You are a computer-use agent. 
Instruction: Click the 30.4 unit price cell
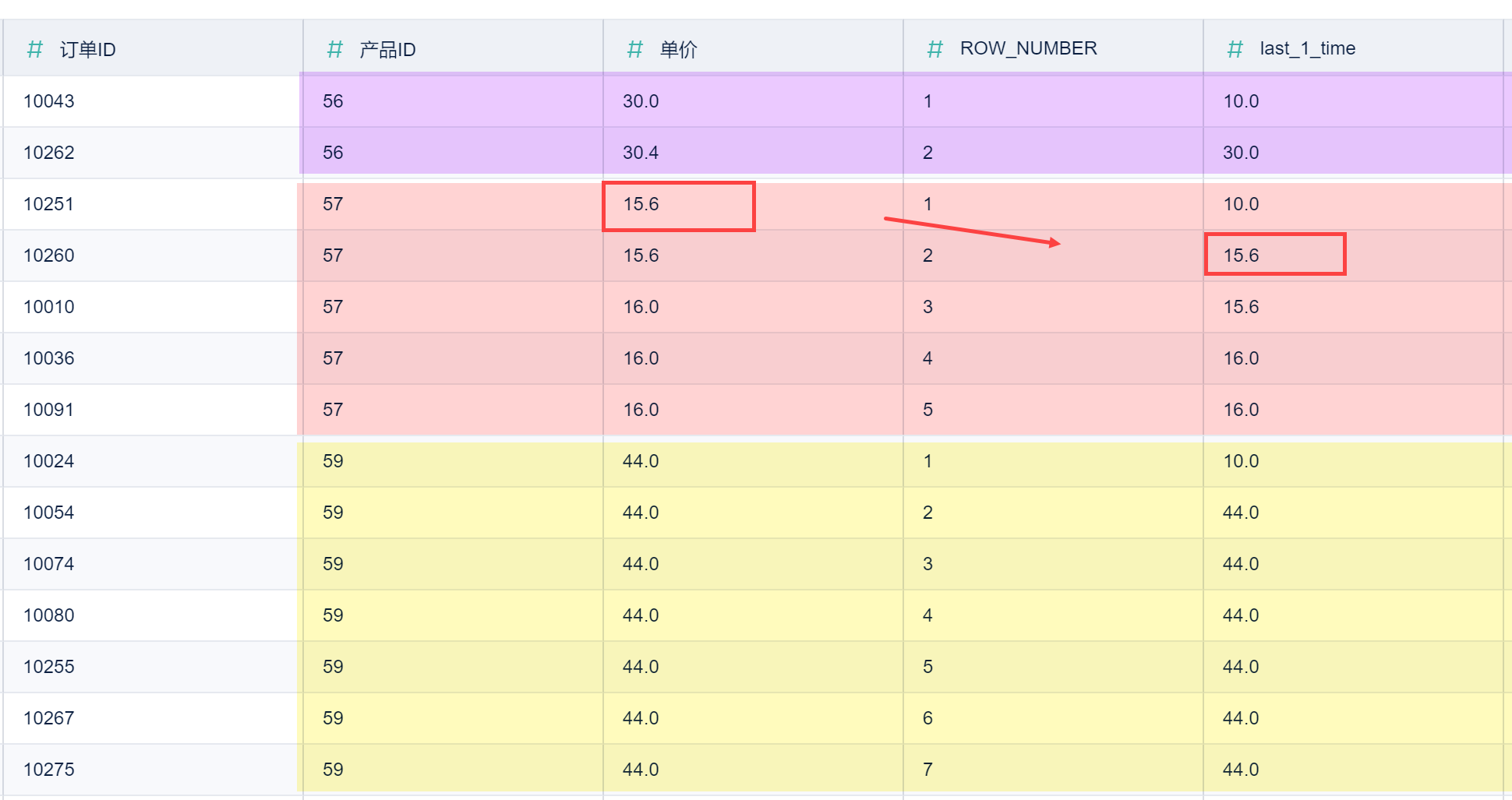[x=641, y=153]
